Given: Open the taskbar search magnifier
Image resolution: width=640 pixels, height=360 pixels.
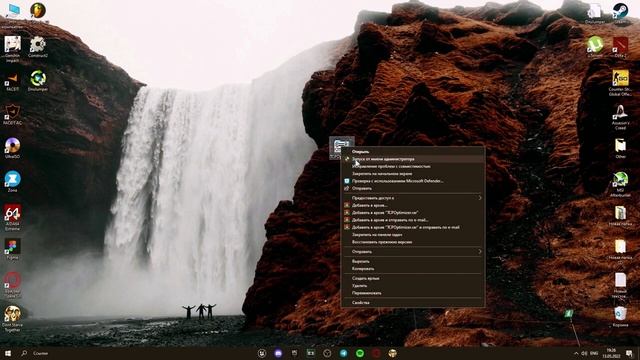Looking at the screenshot, I should (x=24, y=353).
